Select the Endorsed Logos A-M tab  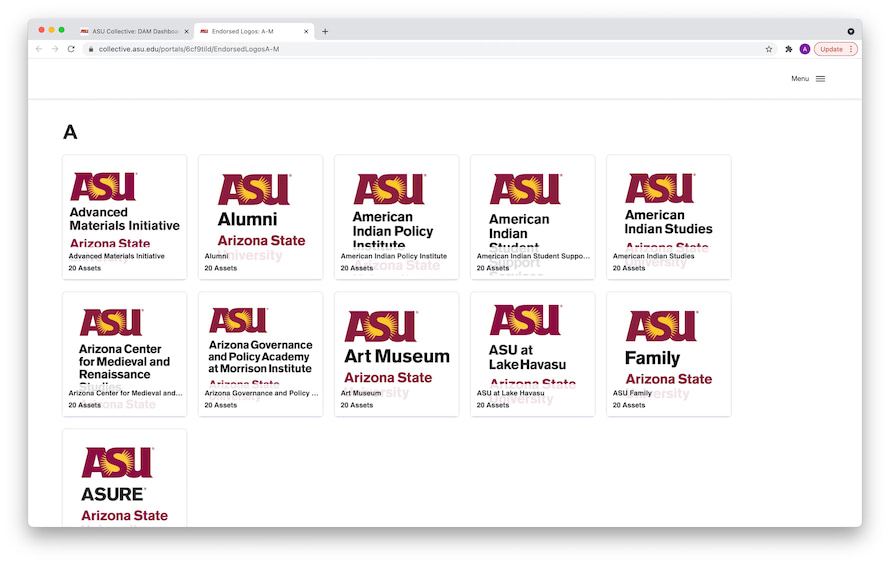coord(253,32)
